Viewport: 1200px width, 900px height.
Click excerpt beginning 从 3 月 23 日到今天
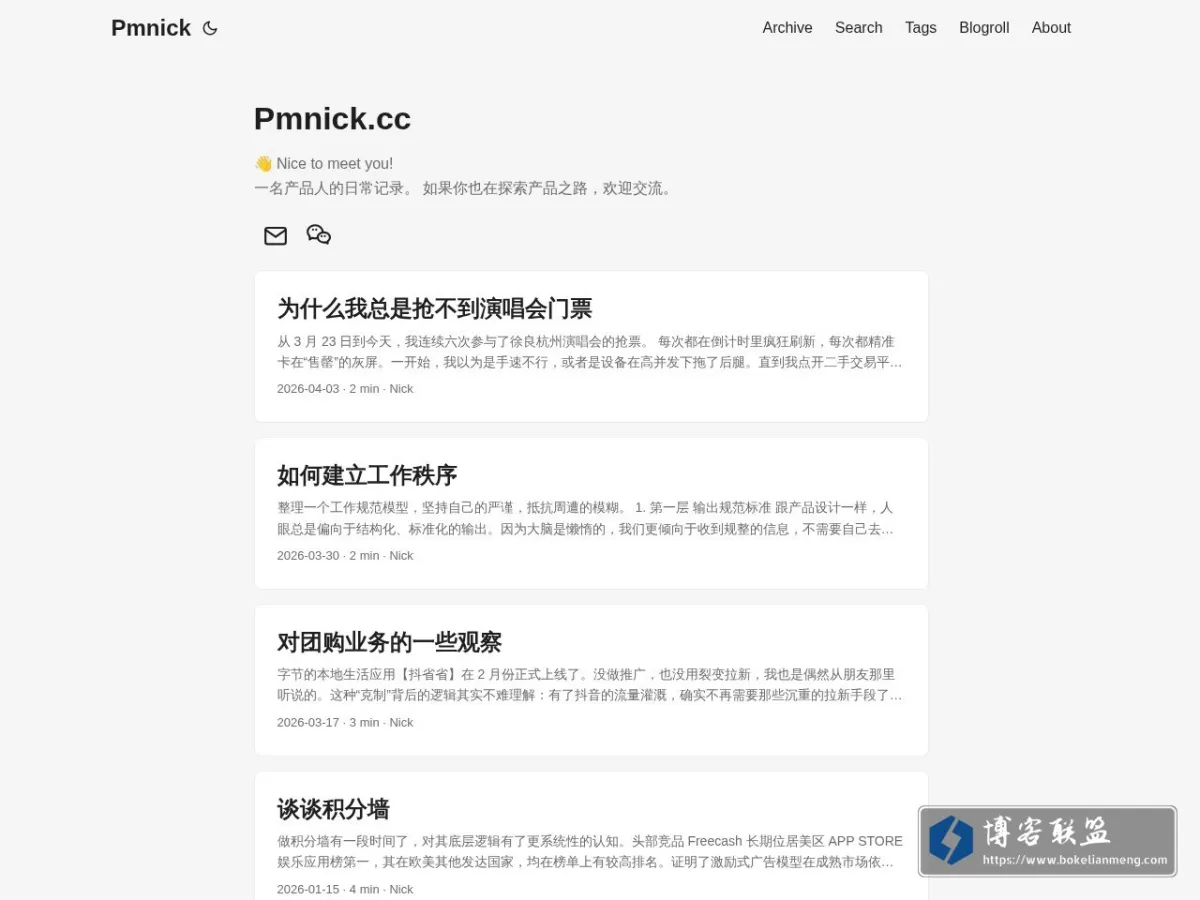tap(590, 352)
